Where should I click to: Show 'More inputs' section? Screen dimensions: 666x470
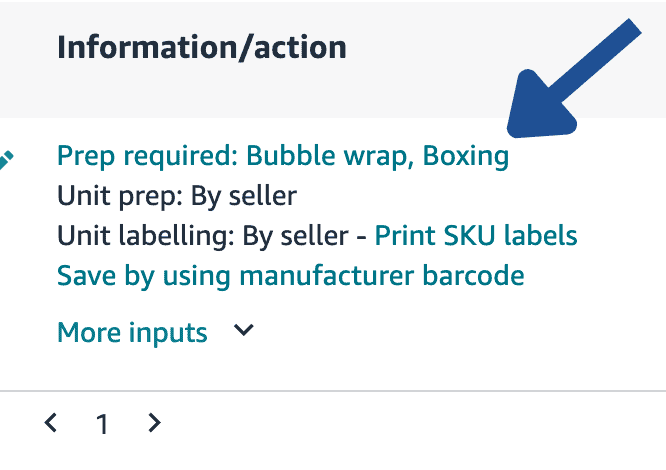pyautogui.click(x=132, y=332)
